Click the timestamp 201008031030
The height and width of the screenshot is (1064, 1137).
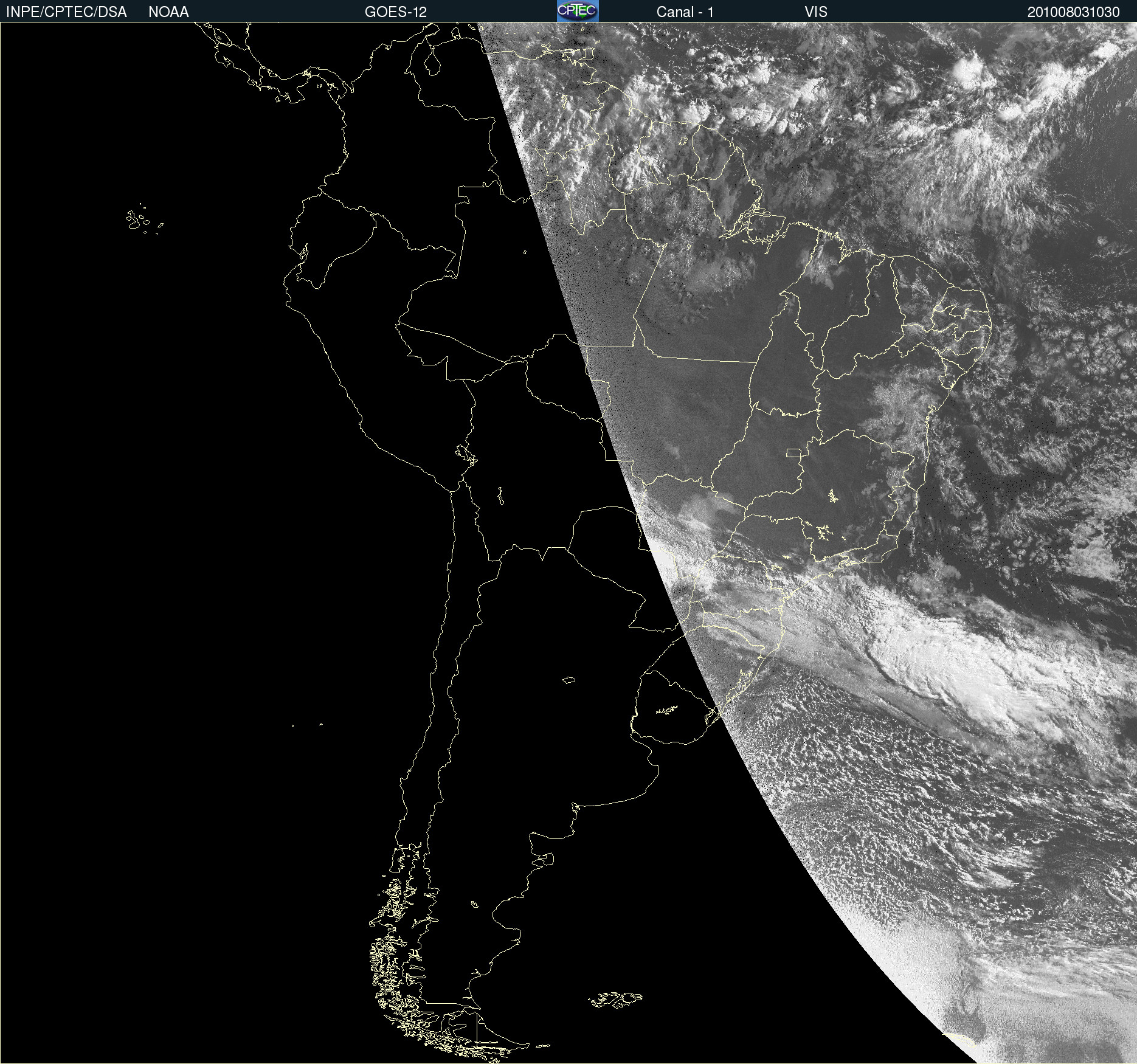pyautogui.click(x=1073, y=12)
